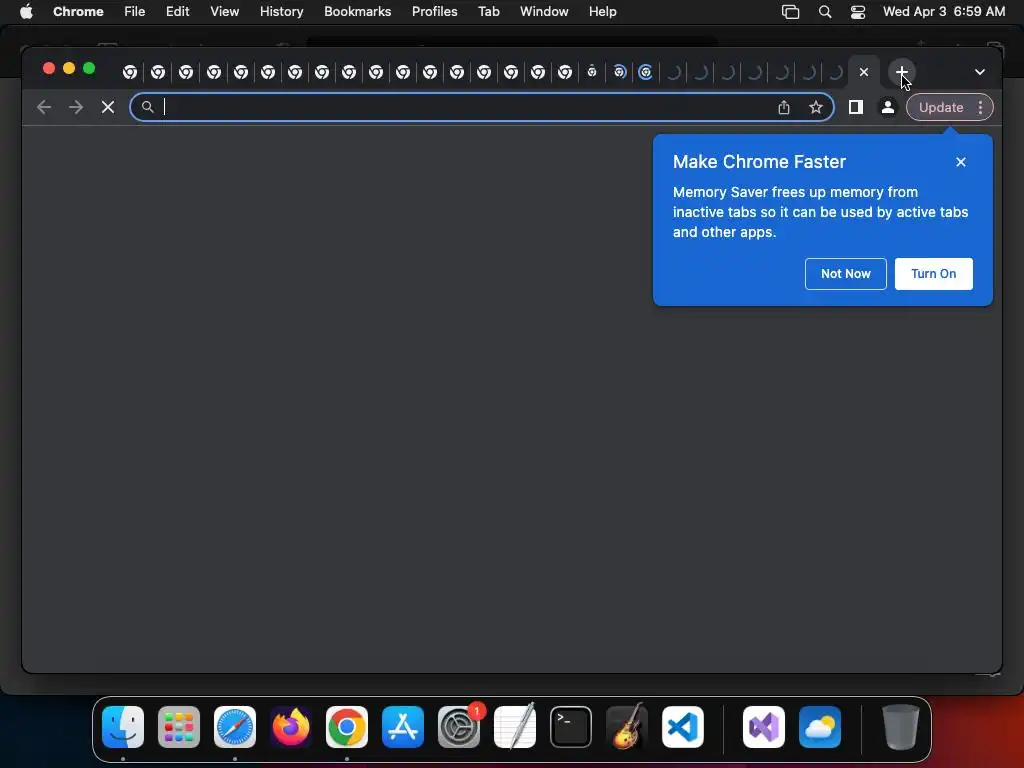Open Control Center in menu bar
This screenshot has height=768, width=1024.
tap(857, 12)
